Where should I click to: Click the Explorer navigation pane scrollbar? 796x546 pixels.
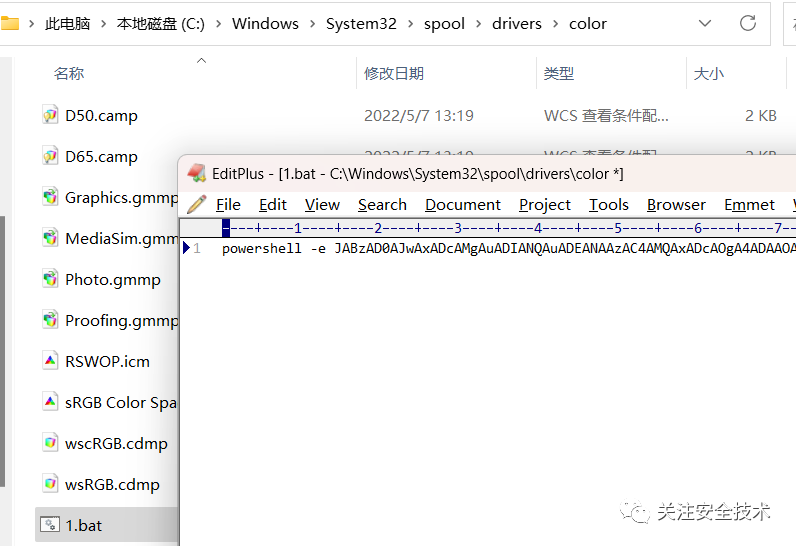point(3,351)
